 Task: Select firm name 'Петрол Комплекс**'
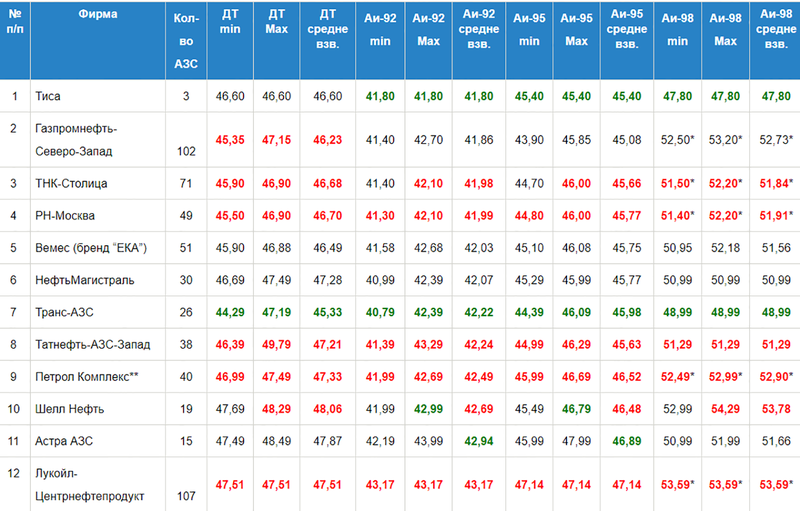(87, 376)
